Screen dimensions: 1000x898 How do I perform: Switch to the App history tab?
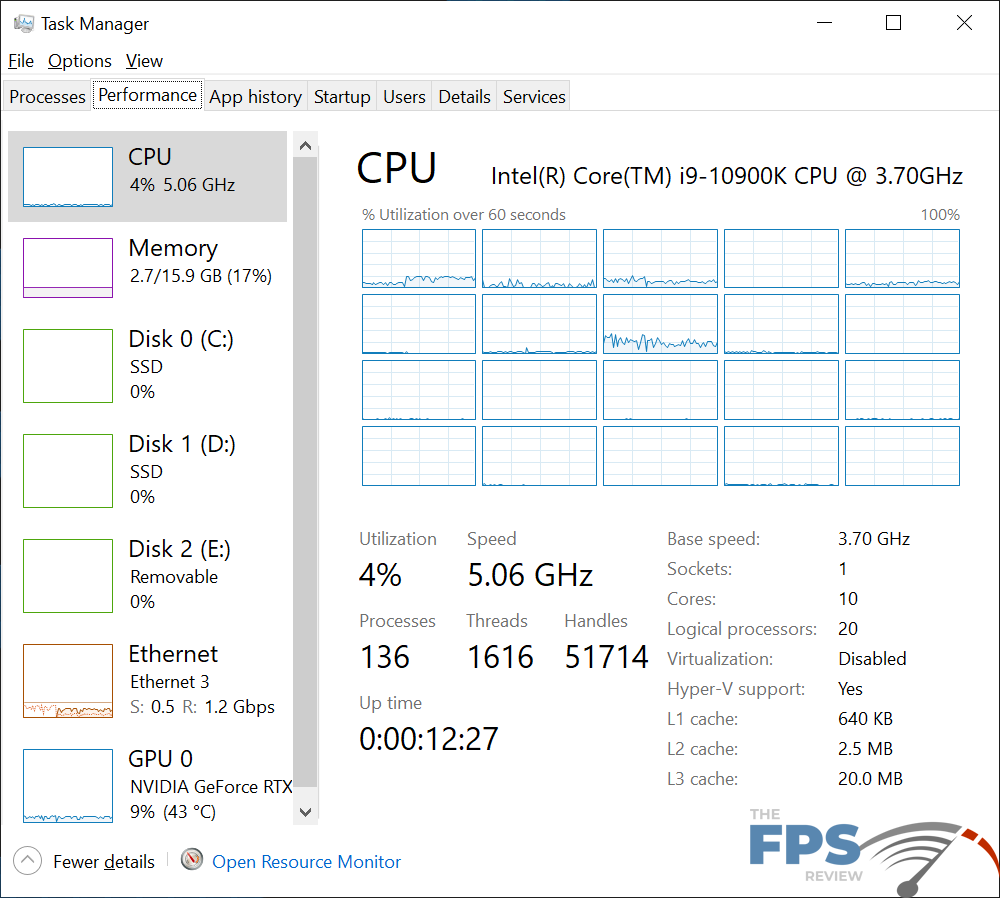point(255,96)
